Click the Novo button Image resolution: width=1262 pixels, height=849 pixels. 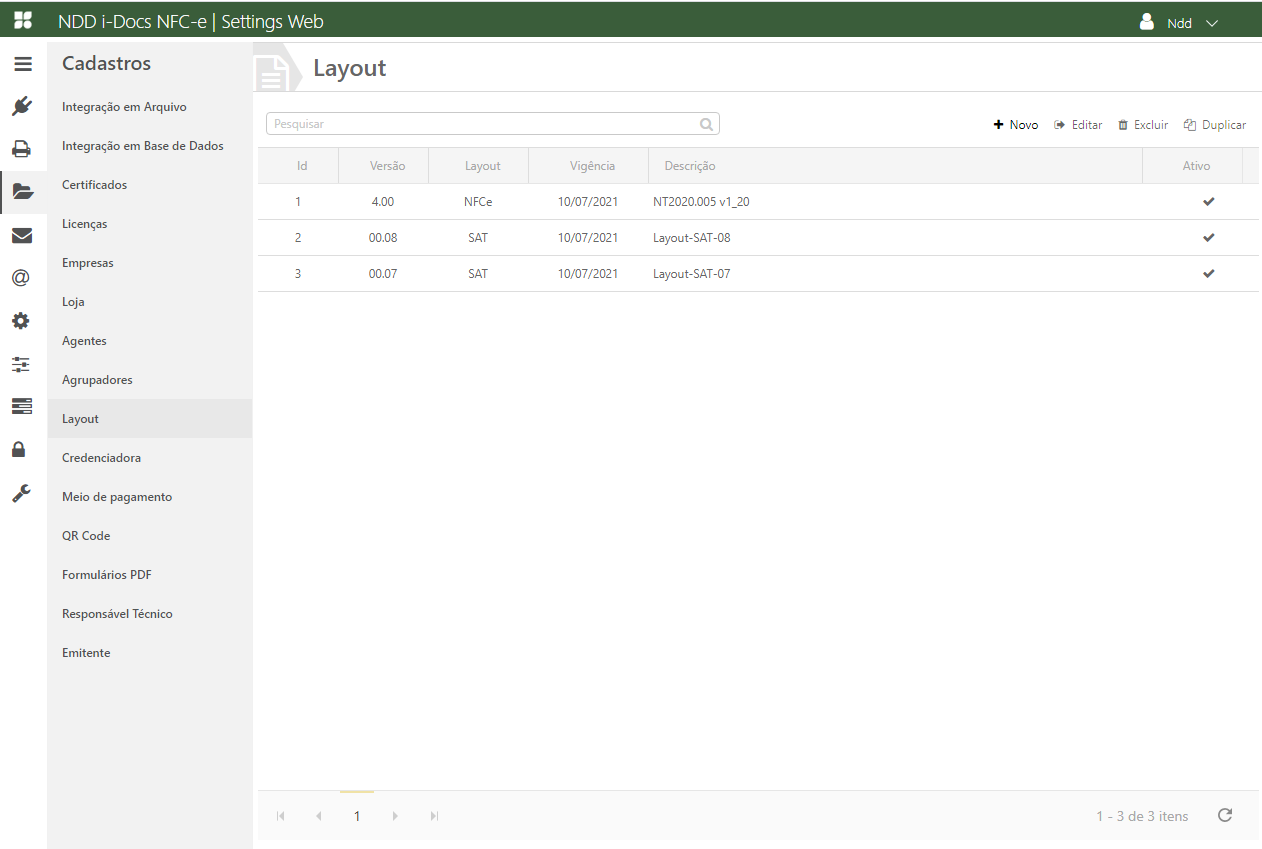[1016, 125]
